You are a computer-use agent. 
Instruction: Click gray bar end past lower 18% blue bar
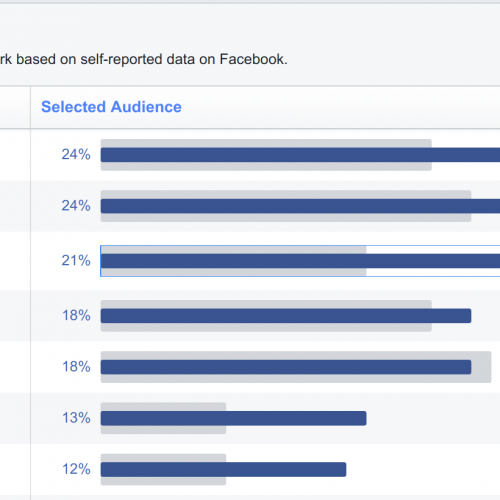pos(481,367)
